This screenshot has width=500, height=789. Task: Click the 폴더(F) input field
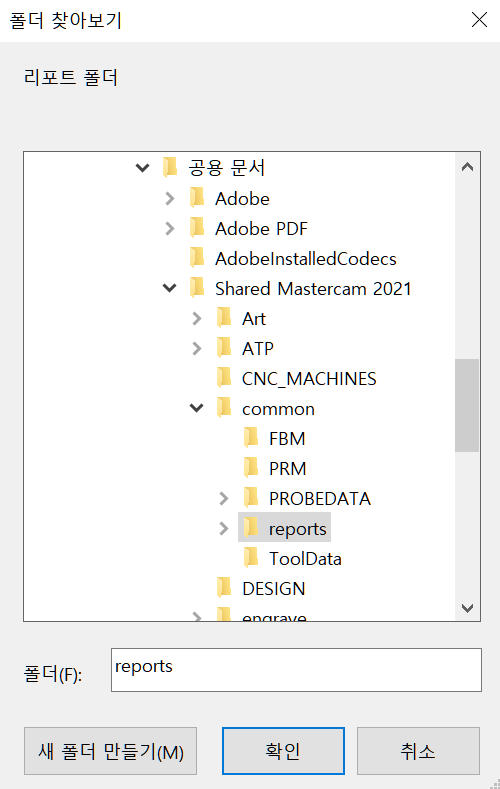tap(296, 670)
